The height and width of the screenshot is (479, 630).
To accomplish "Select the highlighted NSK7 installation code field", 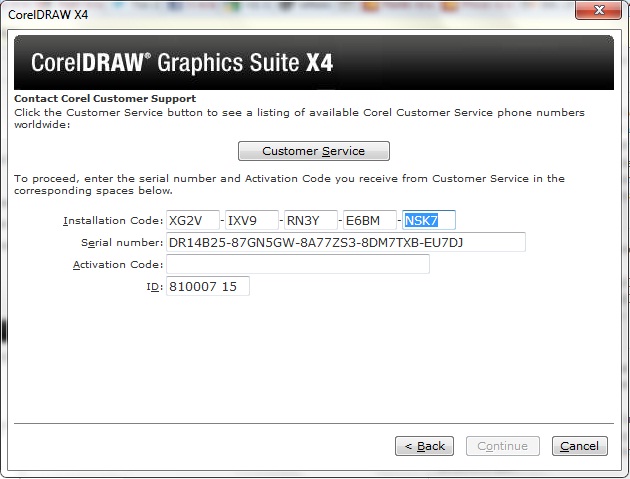I will [x=429, y=220].
